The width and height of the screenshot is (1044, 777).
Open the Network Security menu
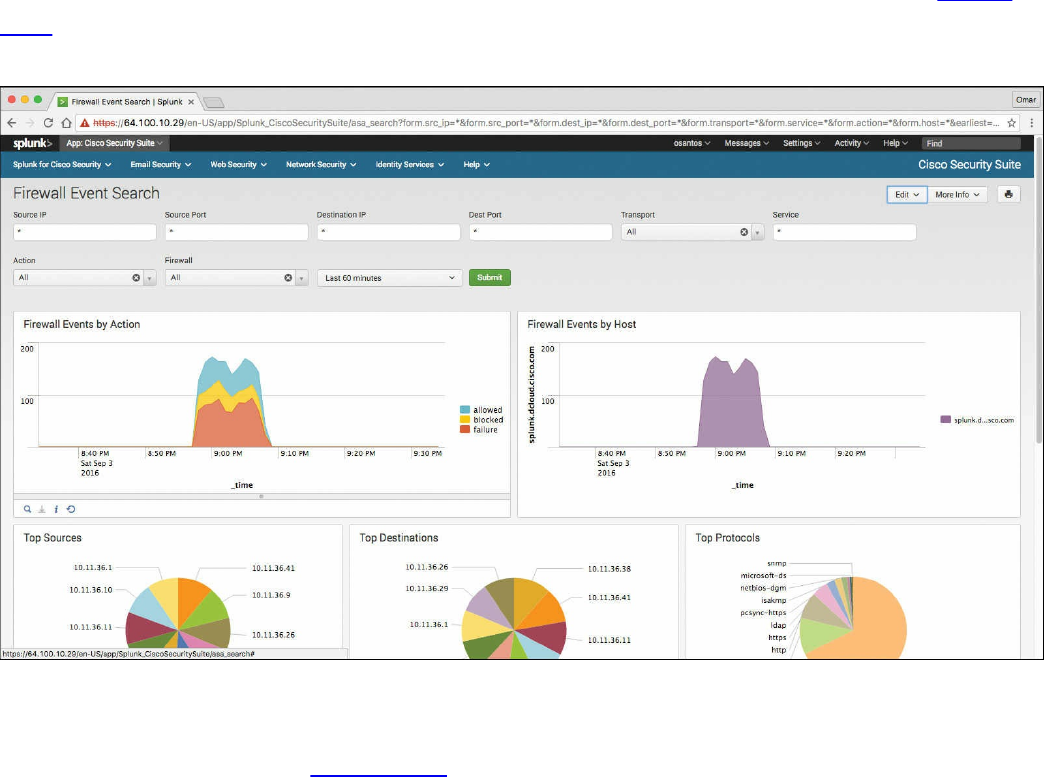[x=321, y=164]
